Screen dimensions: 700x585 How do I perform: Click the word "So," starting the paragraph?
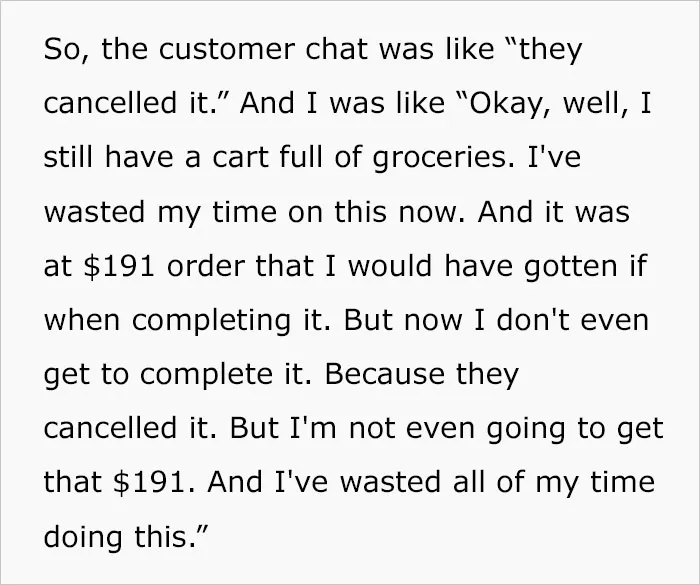(x=67, y=50)
